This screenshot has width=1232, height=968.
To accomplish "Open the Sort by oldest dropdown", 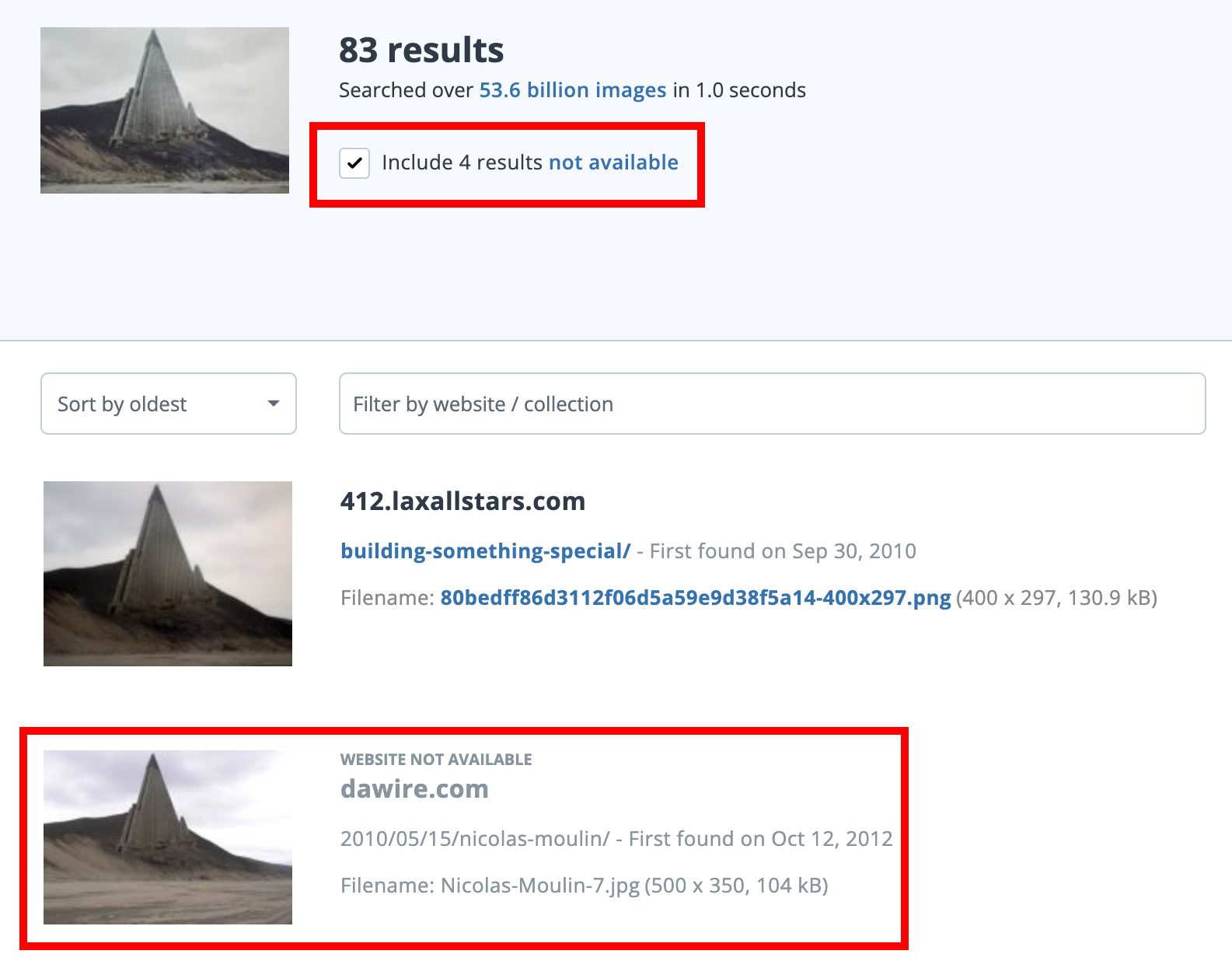I will tap(169, 404).
